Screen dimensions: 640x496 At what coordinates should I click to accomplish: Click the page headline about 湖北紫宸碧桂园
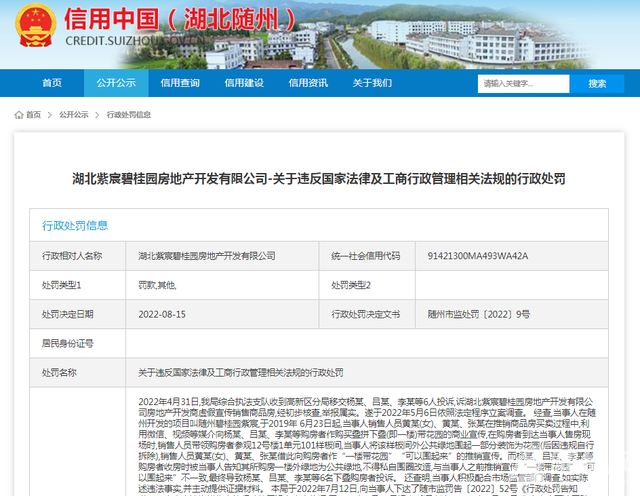point(319,178)
